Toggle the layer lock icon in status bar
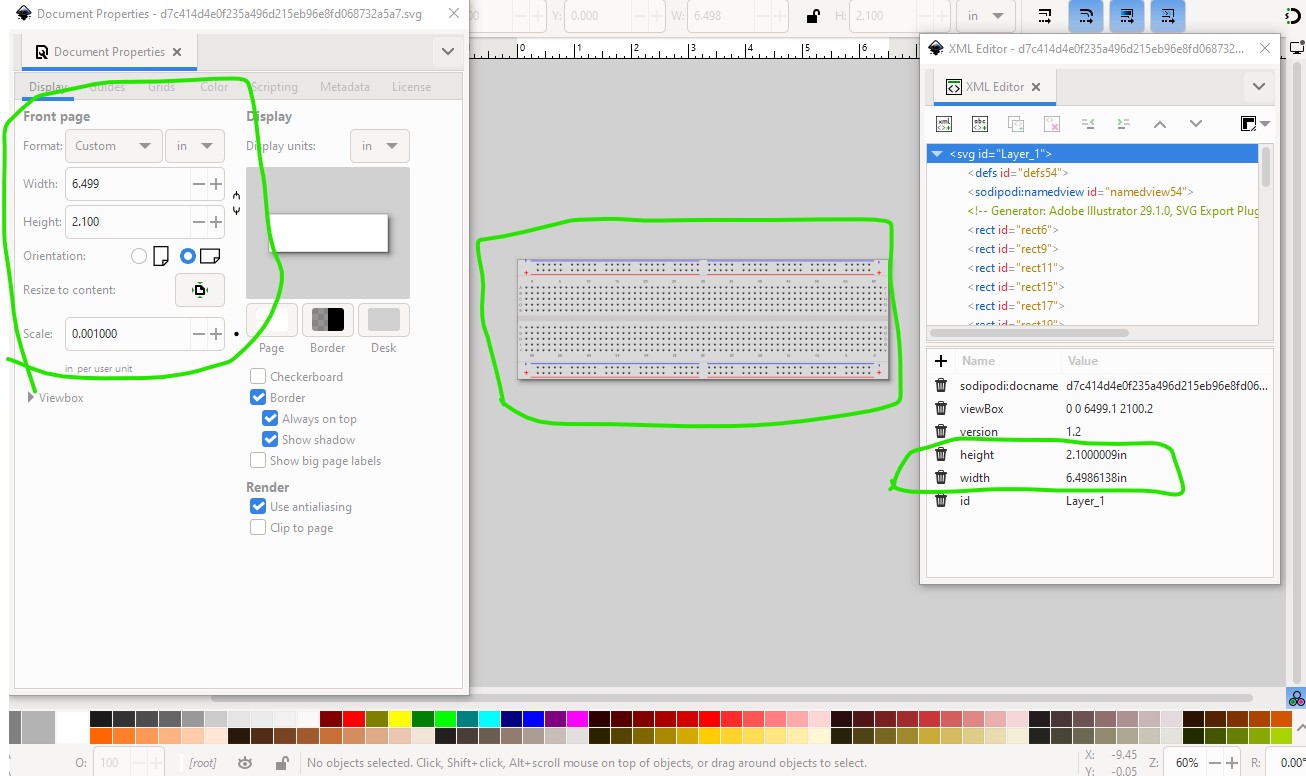This screenshot has width=1306, height=776. pos(281,763)
